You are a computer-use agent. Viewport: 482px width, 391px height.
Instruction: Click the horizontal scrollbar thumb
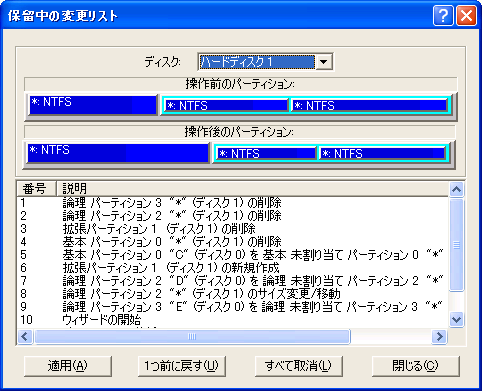point(192,336)
